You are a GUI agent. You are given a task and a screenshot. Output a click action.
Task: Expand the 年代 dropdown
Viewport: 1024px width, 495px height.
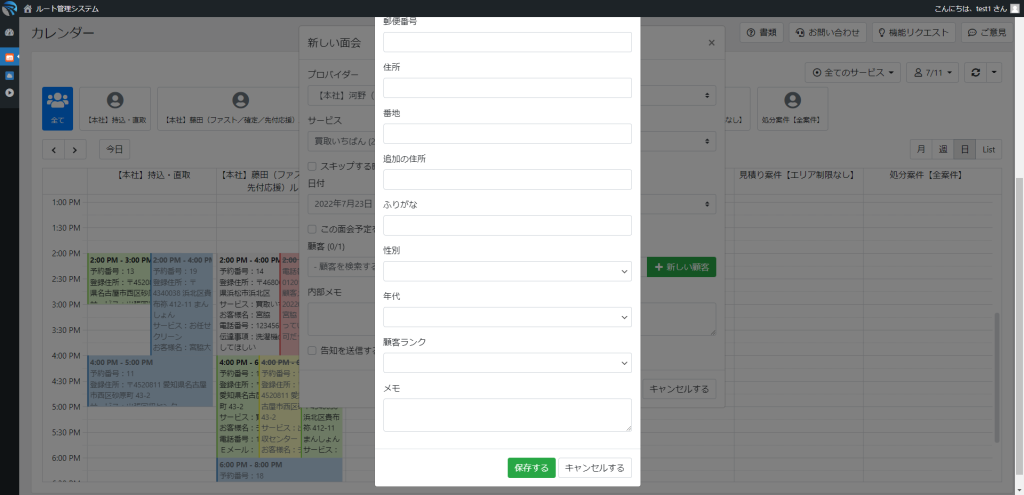pyautogui.click(x=507, y=317)
